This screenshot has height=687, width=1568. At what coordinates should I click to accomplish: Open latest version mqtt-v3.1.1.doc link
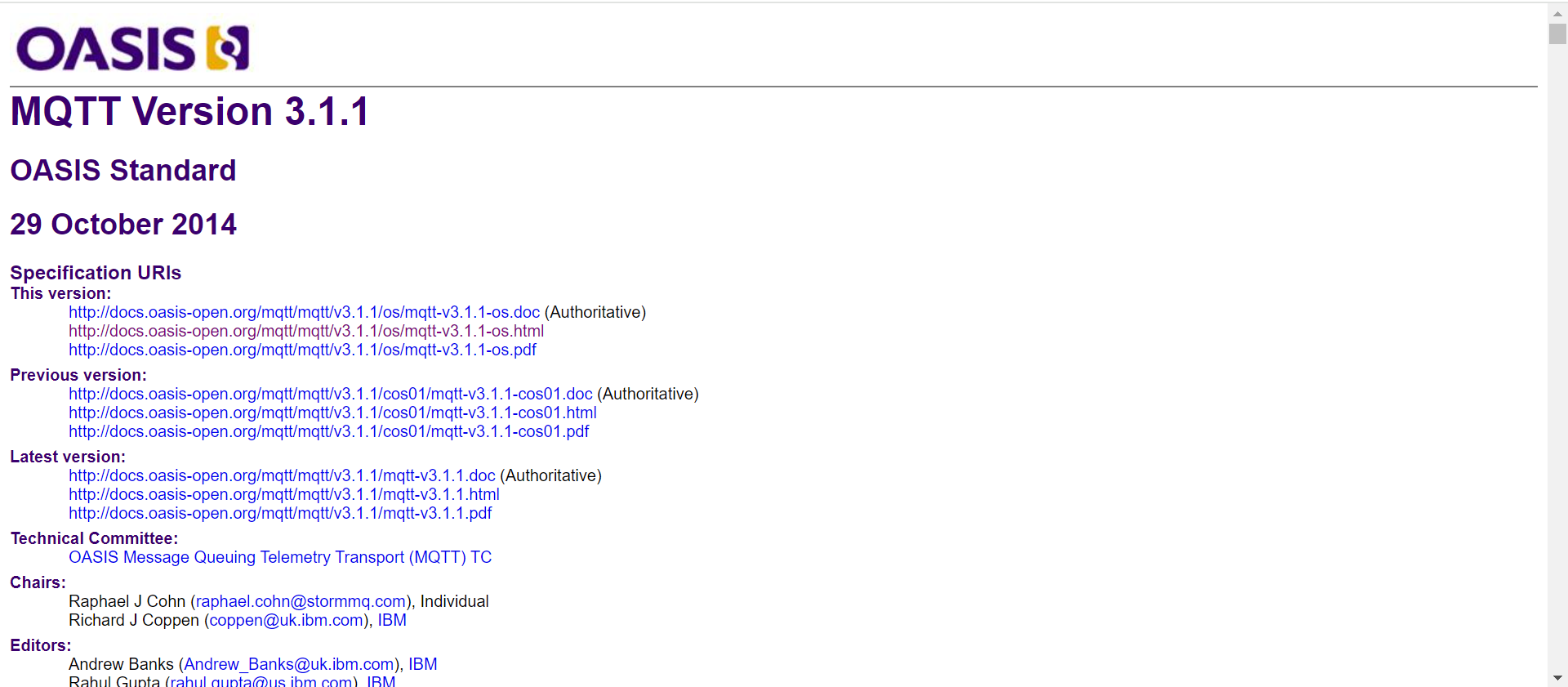(x=282, y=475)
